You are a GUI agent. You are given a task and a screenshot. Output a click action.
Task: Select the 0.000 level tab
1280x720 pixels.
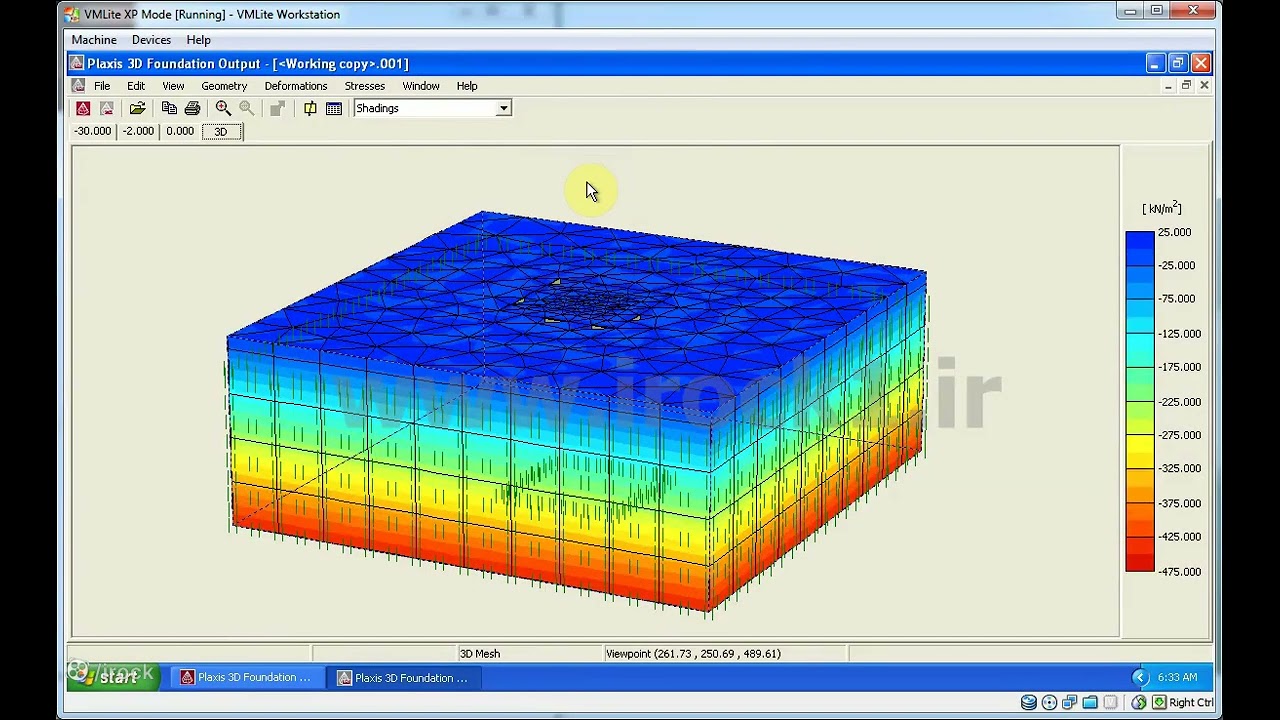pos(180,131)
